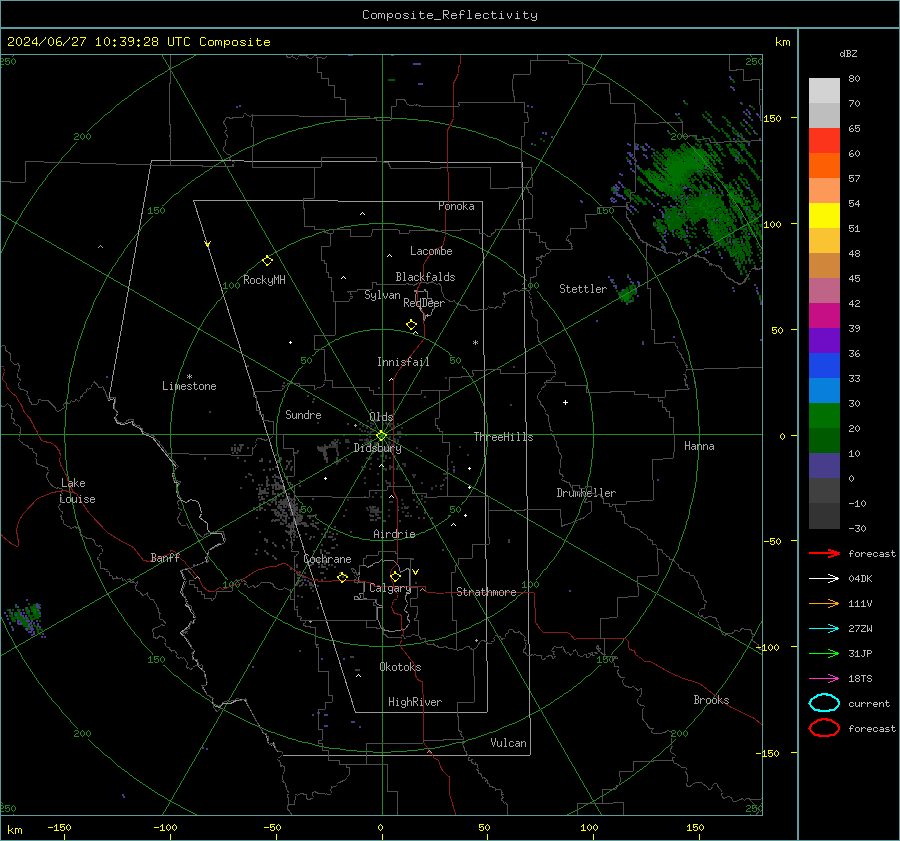The width and height of the screenshot is (900, 841).
Task: Click the cyan current ellipse symbol
Action: (x=824, y=703)
